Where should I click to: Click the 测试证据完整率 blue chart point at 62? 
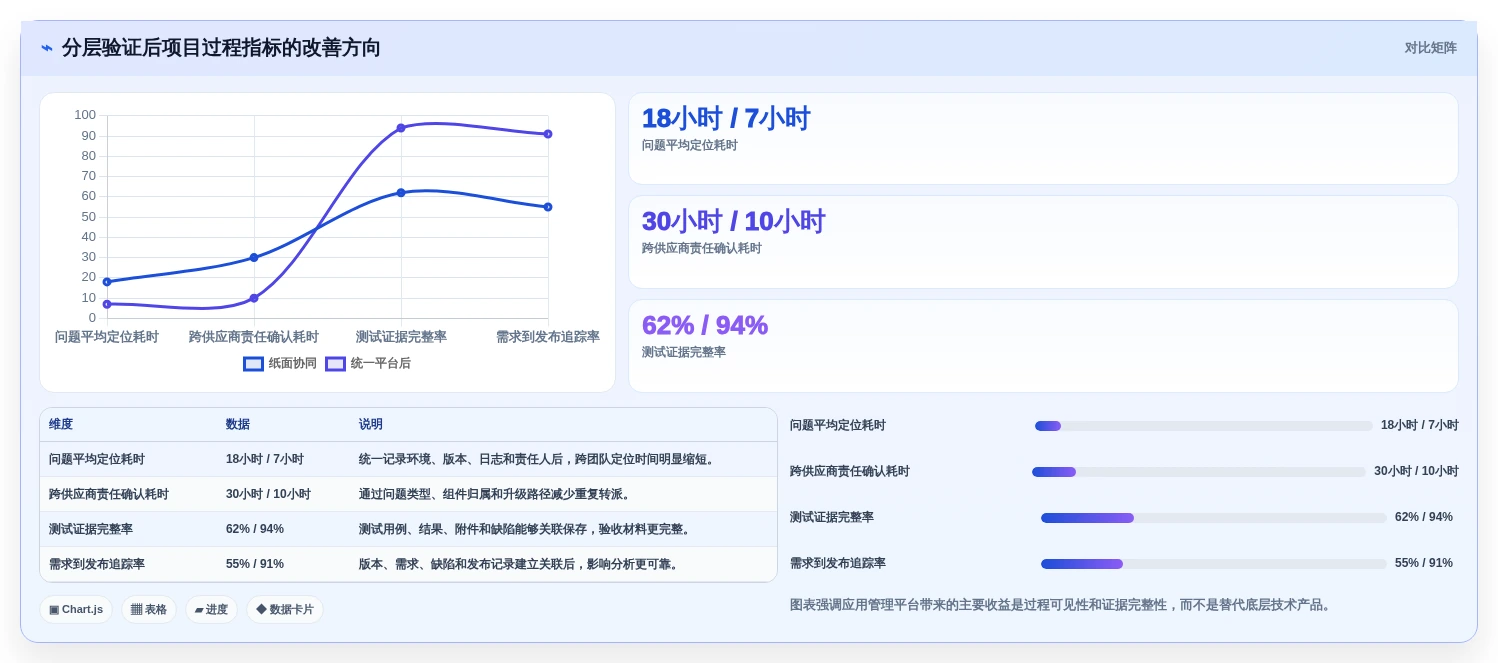(x=401, y=193)
